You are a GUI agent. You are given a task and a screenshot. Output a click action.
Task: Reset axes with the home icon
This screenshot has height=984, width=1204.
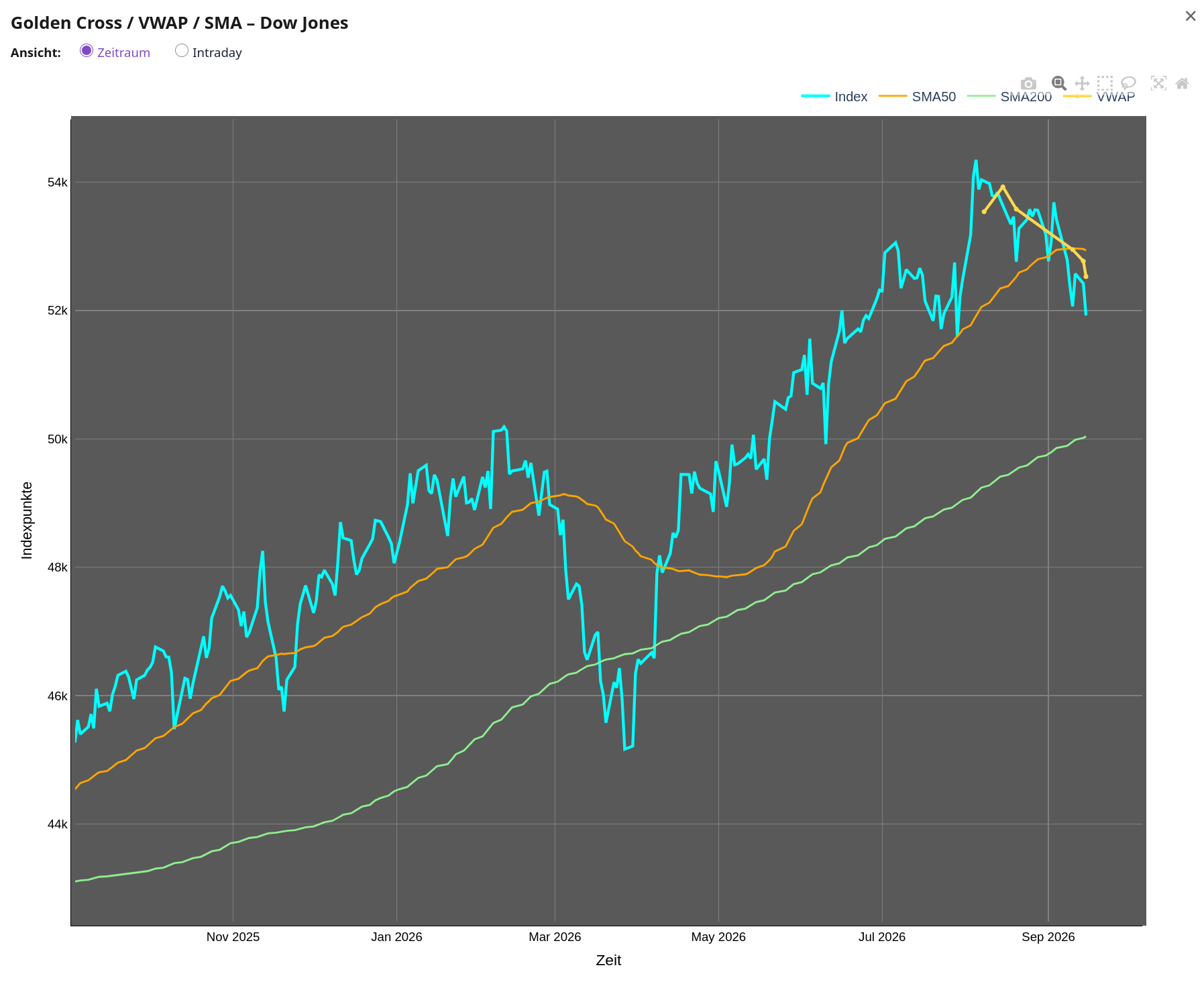1182,83
